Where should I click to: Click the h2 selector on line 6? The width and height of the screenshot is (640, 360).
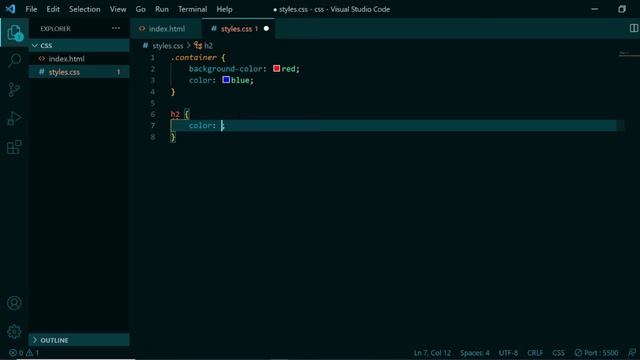tap(175, 114)
